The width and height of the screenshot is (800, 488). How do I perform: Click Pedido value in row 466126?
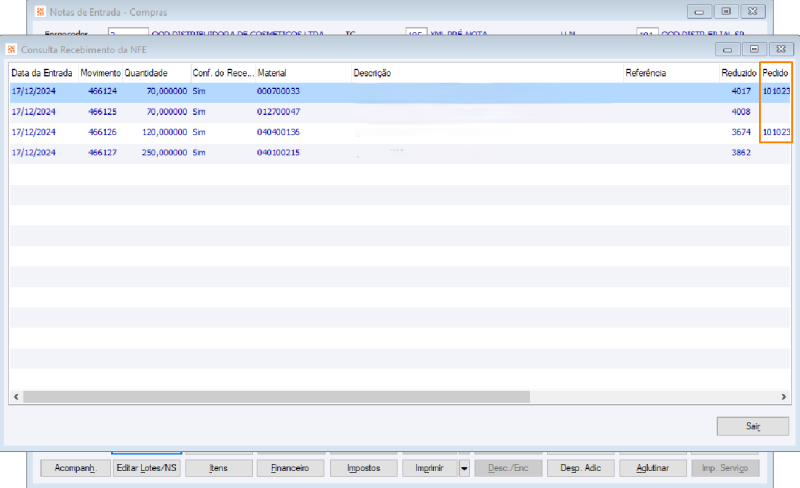(776, 132)
